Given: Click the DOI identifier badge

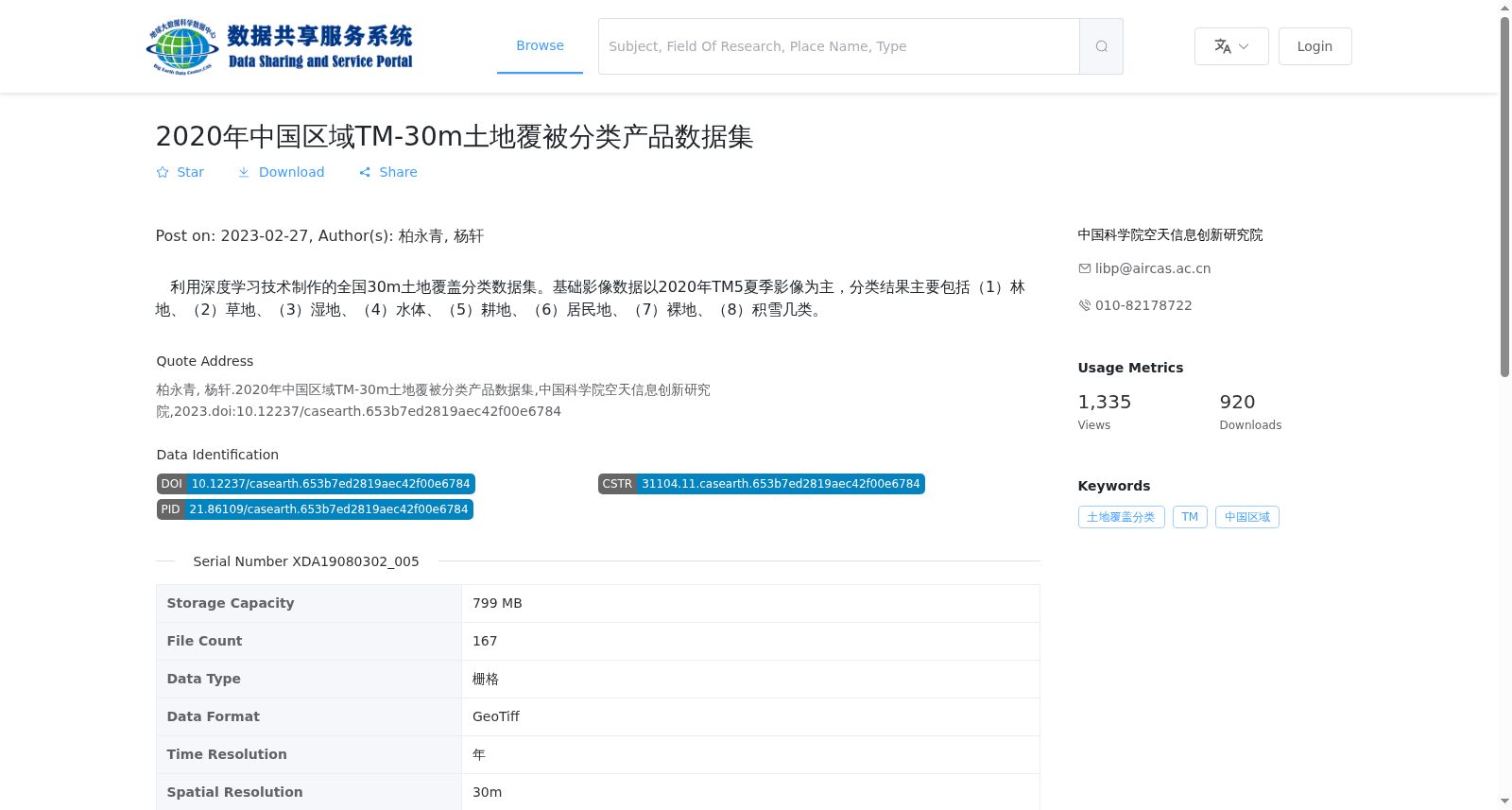Looking at the screenshot, I should (x=316, y=484).
